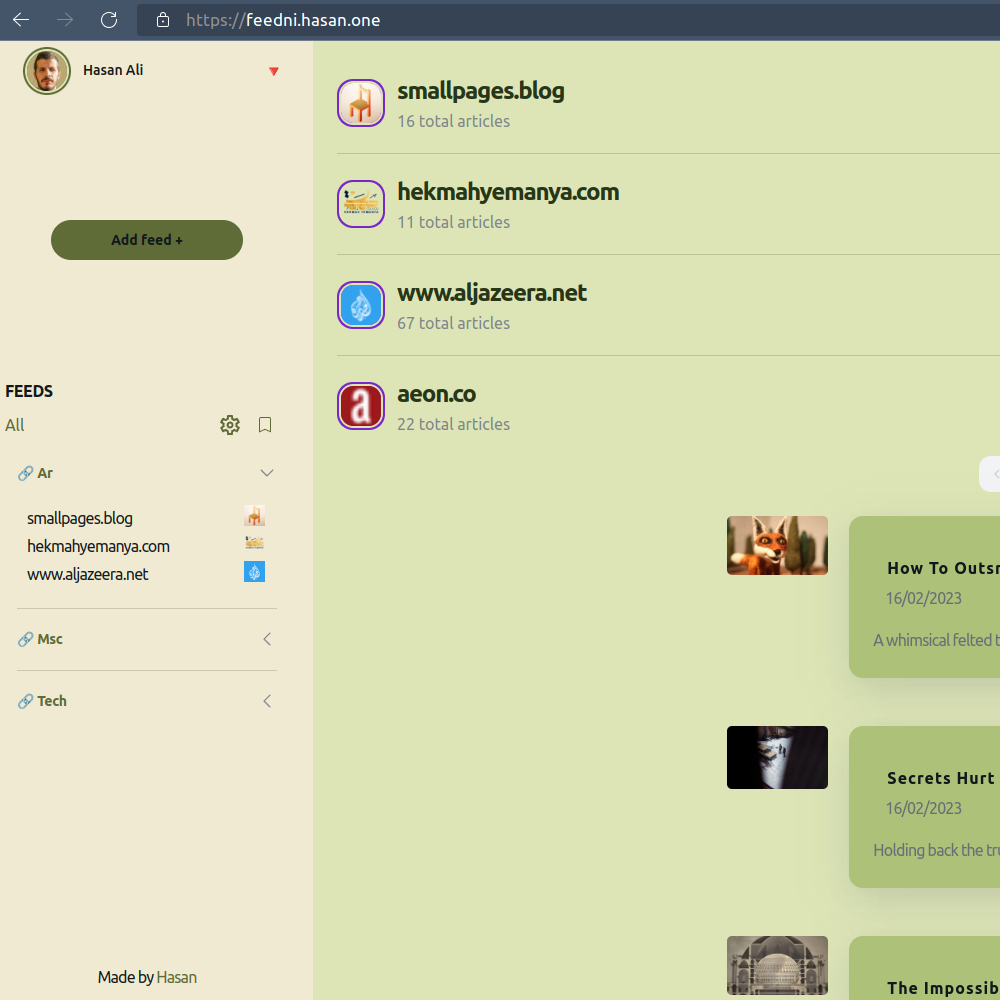Click the Hasan Ali profile avatar
The height and width of the screenshot is (1000, 1000).
coord(47,71)
